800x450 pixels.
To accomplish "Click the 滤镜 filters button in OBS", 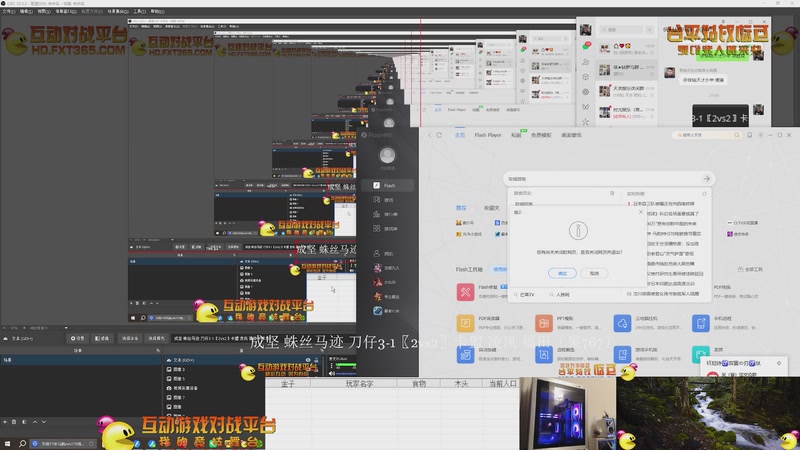I will 102,338.
